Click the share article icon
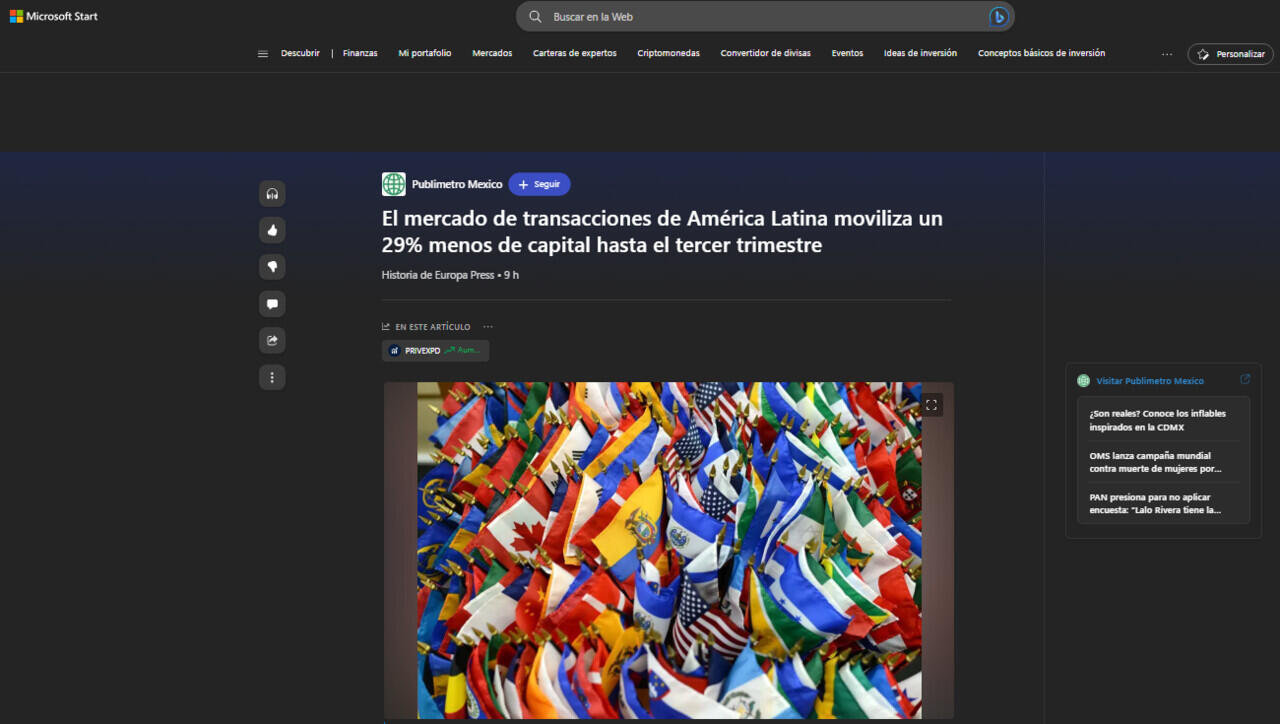Viewport: 1280px width, 724px height. tap(272, 341)
